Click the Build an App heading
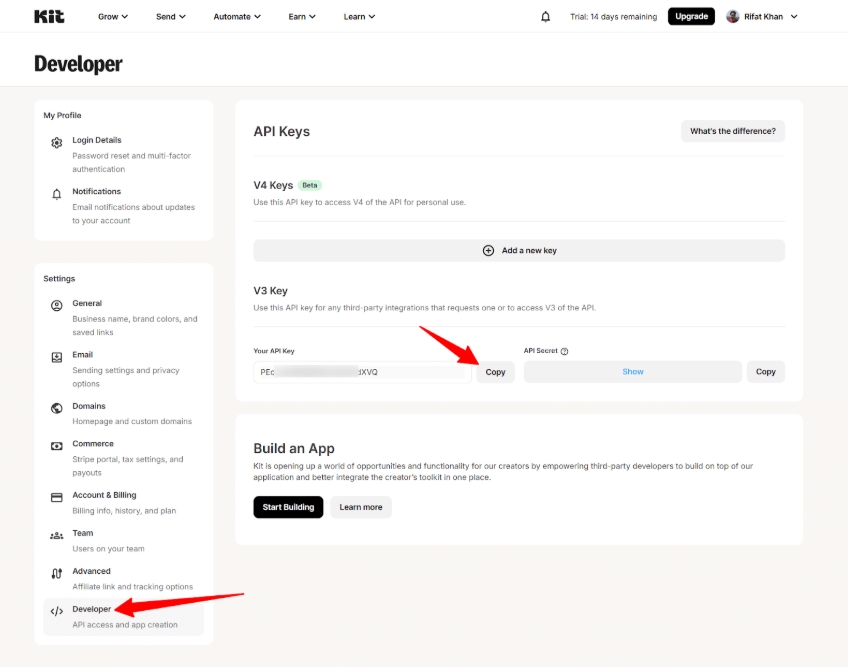Viewport: 848px width, 667px height. tap(294, 448)
